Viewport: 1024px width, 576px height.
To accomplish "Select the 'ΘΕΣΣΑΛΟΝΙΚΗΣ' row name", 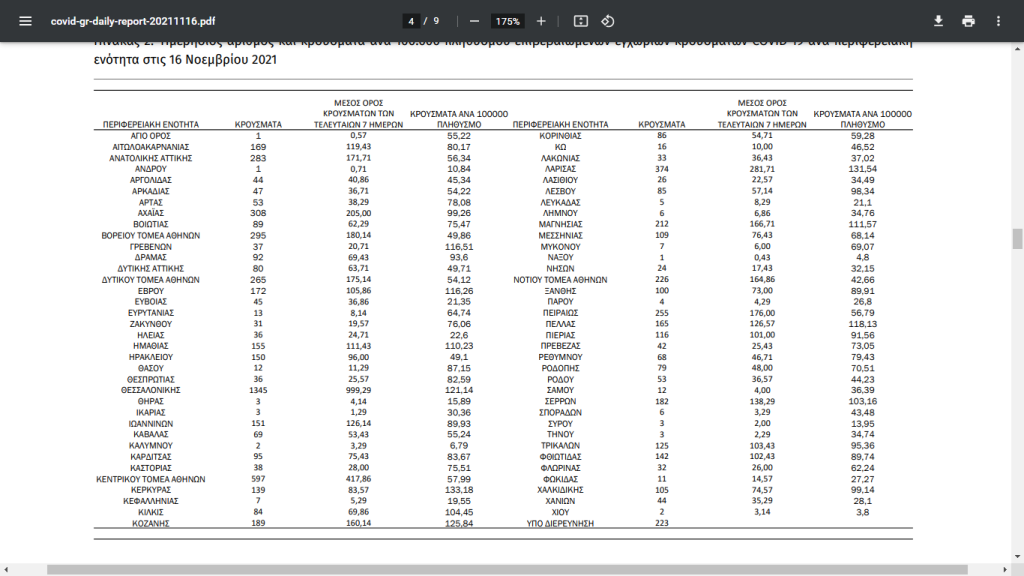I will click(151, 390).
